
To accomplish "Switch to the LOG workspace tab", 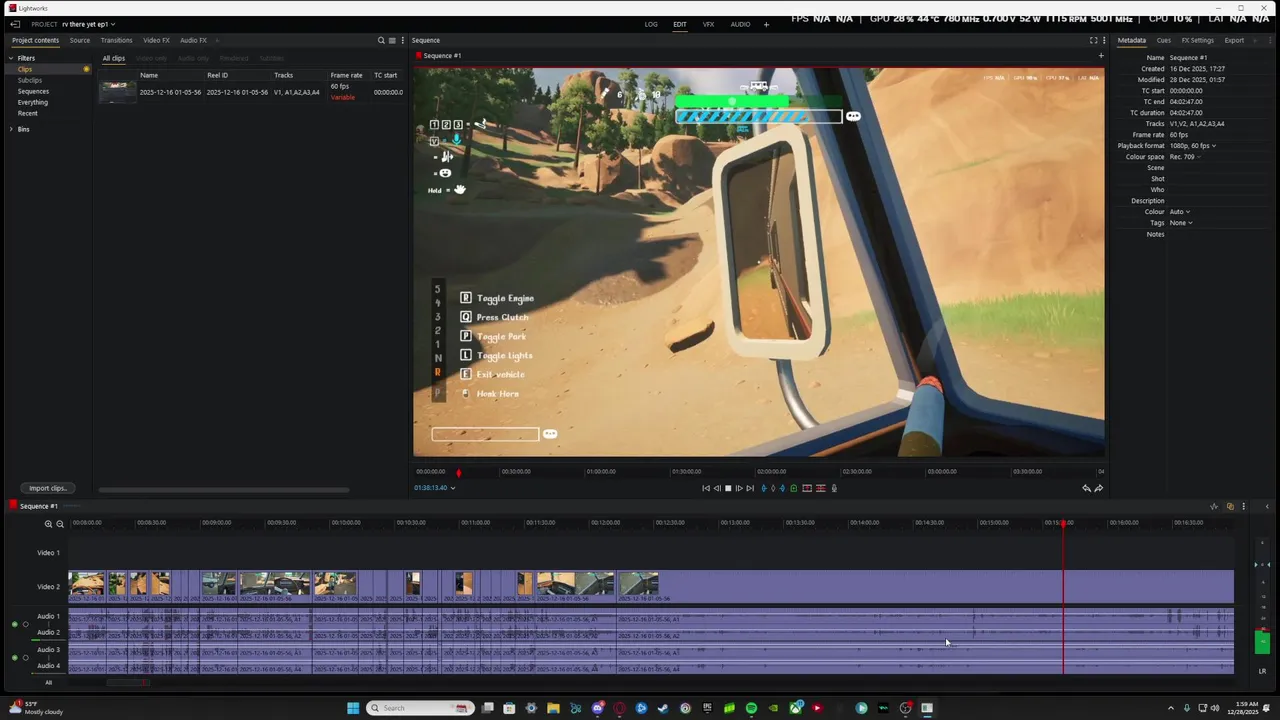I will (651, 24).
